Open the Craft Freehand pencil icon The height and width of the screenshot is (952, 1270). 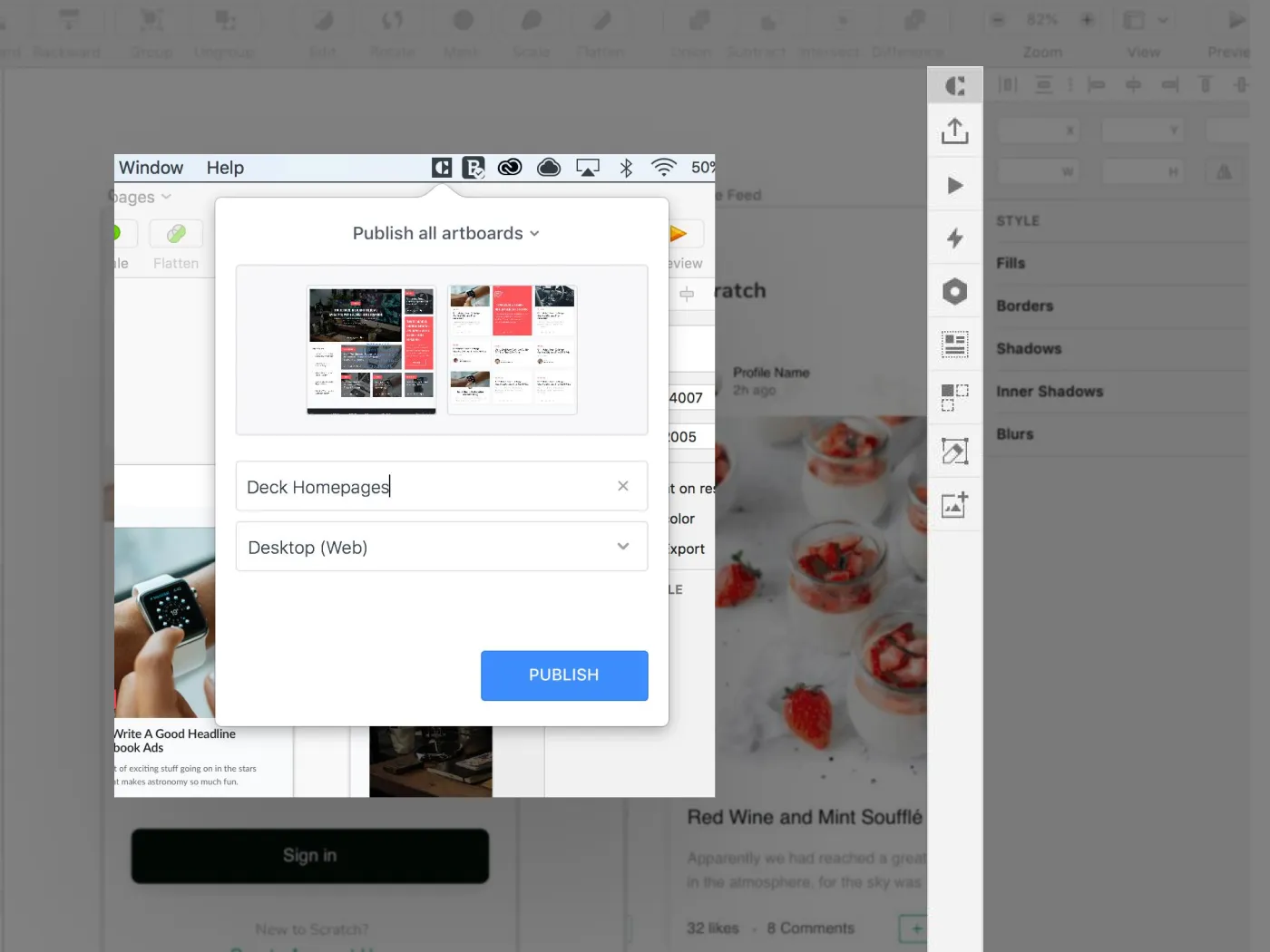click(954, 451)
